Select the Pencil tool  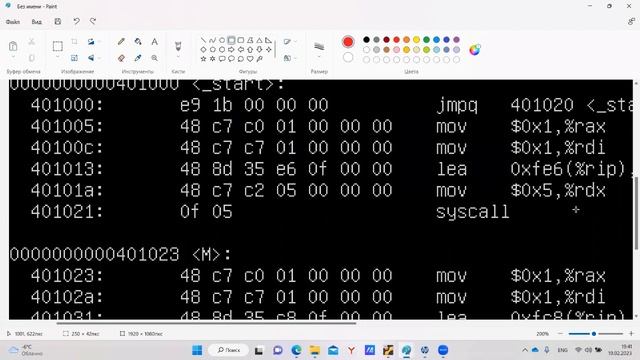pyautogui.click(x=121, y=42)
